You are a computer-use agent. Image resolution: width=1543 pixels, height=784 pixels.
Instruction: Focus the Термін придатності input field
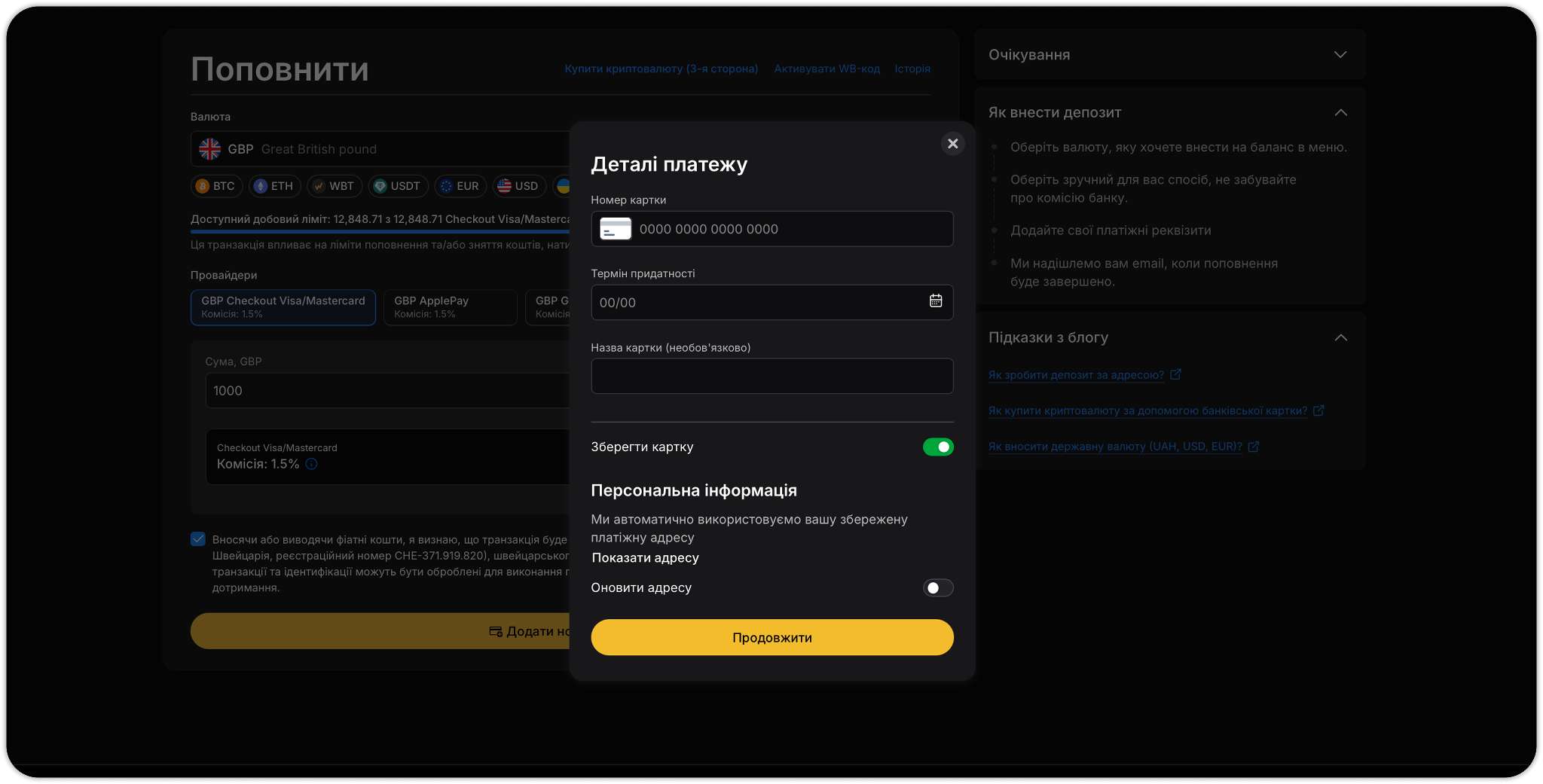pyautogui.click(x=772, y=302)
